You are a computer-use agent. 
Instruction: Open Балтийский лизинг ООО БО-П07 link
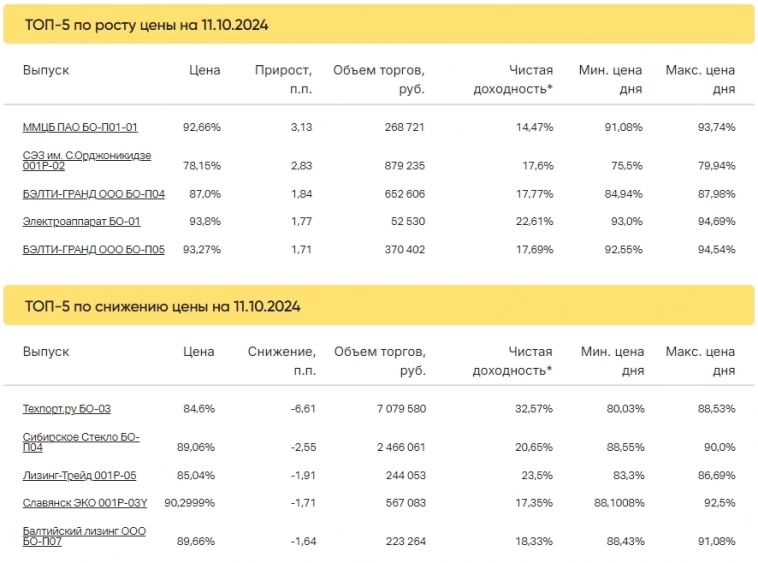click(x=83, y=536)
